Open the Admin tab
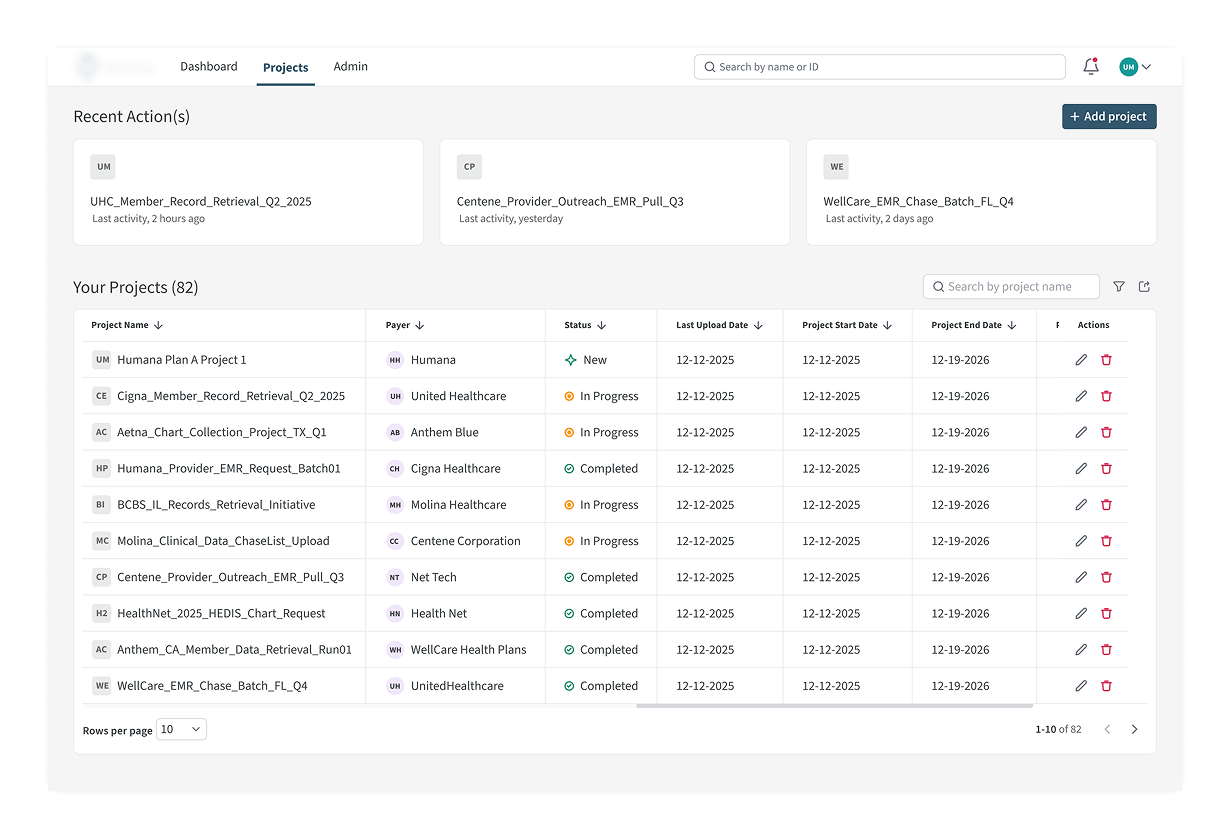1230x840 pixels. click(350, 67)
